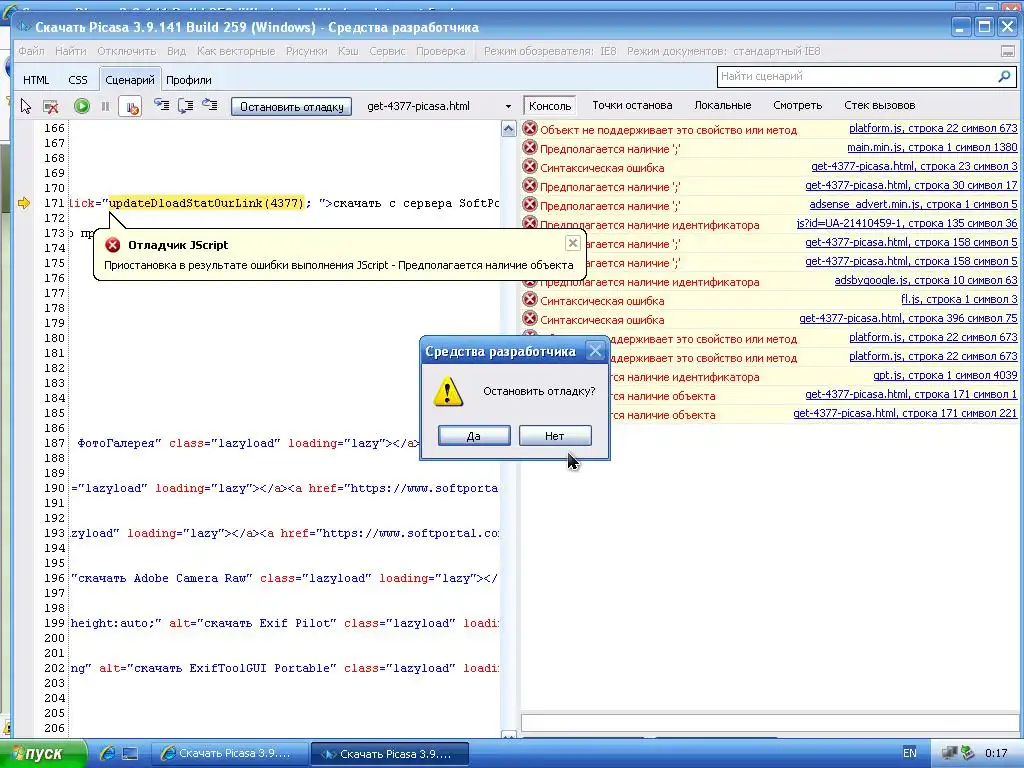Click the console command input field
Viewport: 1024px width, 768px height.
tap(769, 723)
